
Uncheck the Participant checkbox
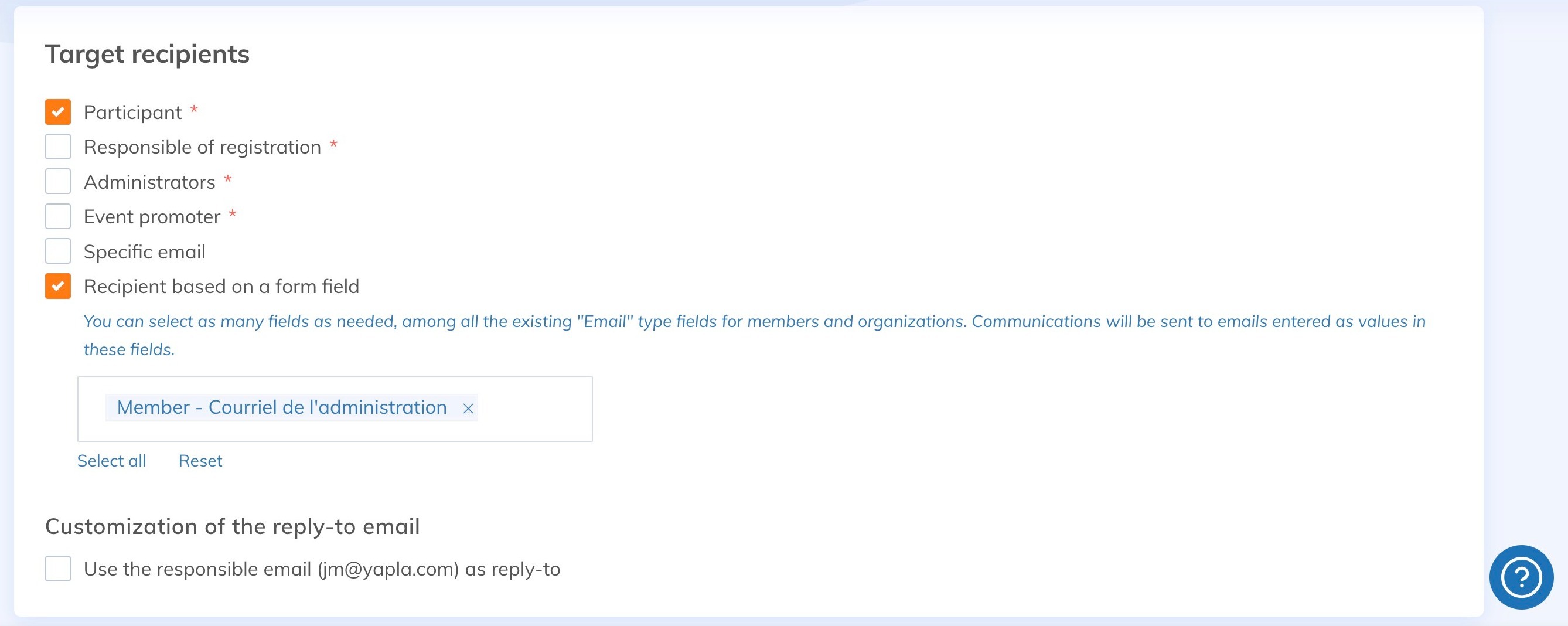(x=58, y=112)
